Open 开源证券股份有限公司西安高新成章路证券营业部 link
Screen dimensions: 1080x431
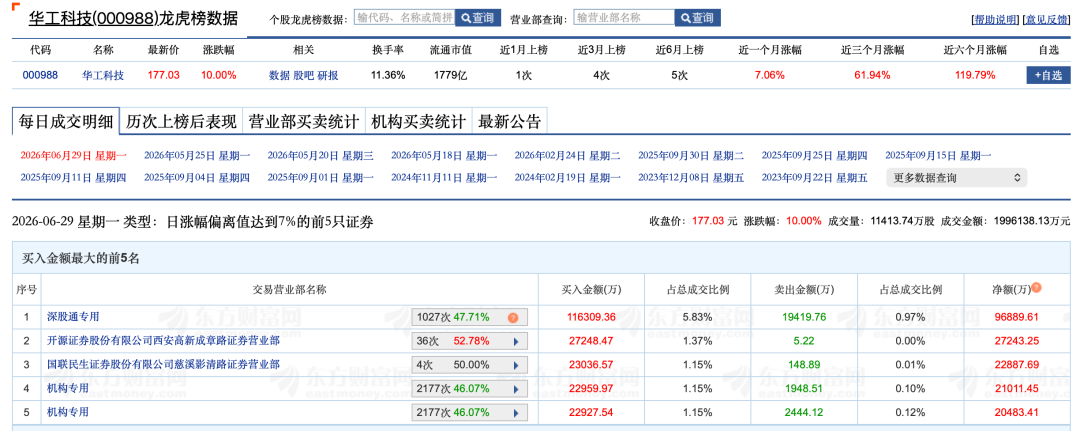coord(163,340)
